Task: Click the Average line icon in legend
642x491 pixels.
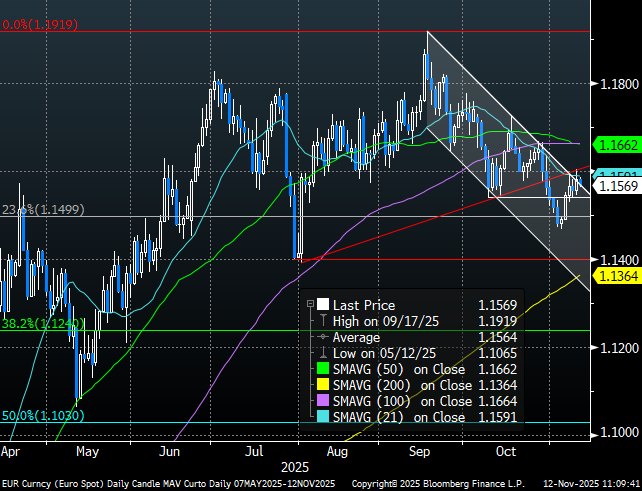Action: pos(323,337)
